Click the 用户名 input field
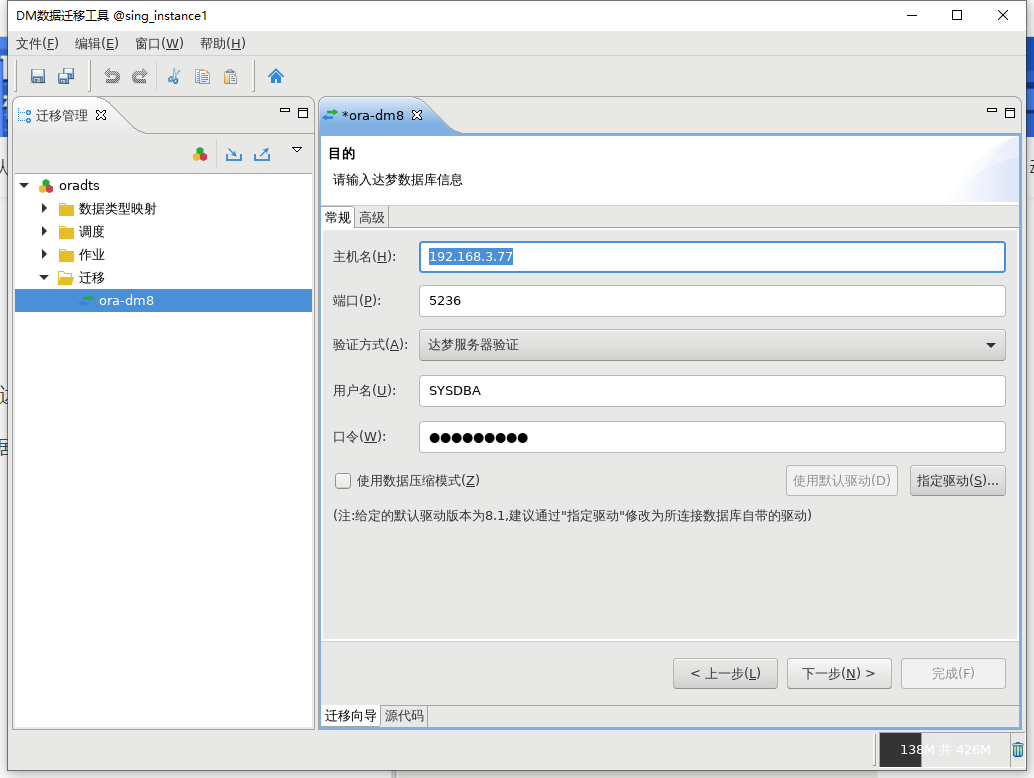Screen dimensions: 1034x778 (712, 391)
